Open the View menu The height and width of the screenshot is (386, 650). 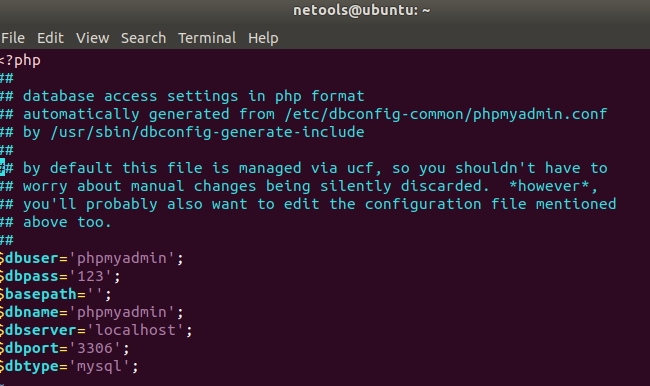coord(92,38)
